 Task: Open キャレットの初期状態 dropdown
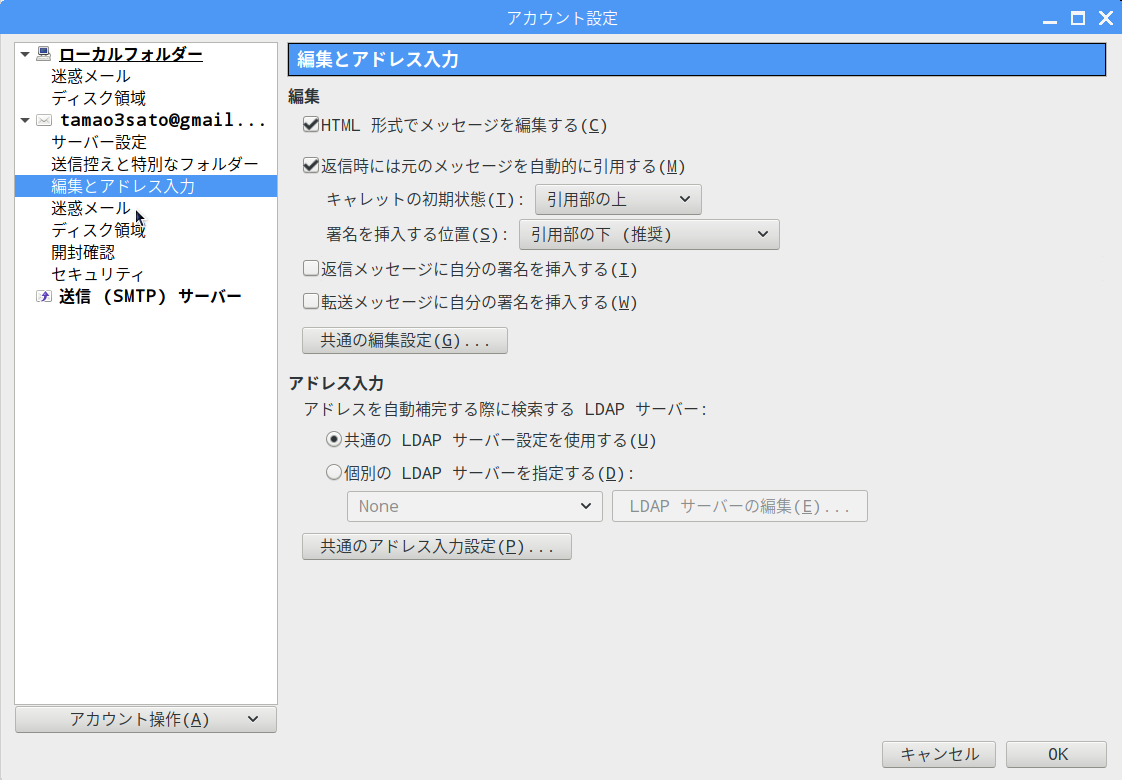618,199
